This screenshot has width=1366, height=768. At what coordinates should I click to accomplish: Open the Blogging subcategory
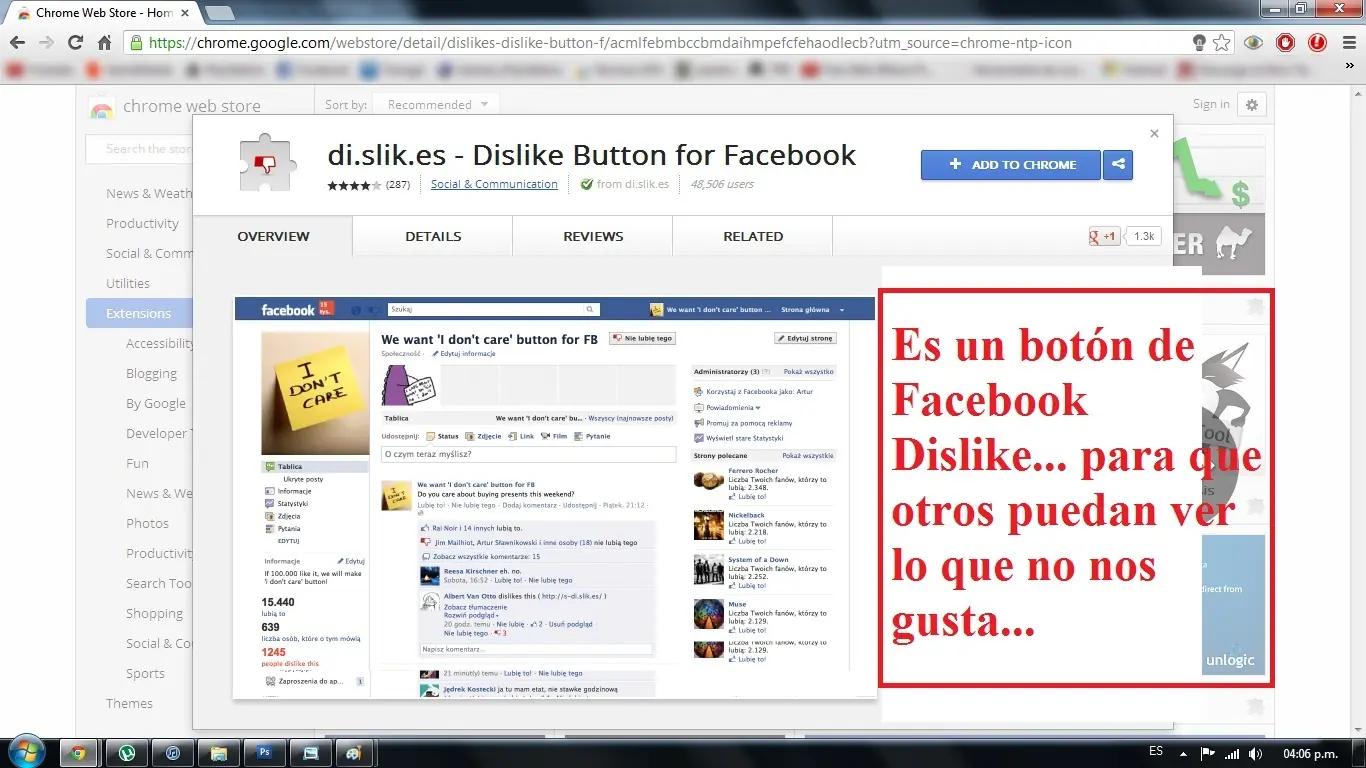pos(151,373)
